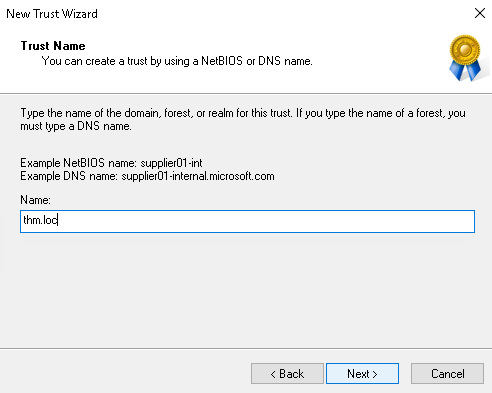Click the 'Type the name of the domain' instruction
Image resolution: width=492 pixels, height=393 pixels.
point(243,119)
